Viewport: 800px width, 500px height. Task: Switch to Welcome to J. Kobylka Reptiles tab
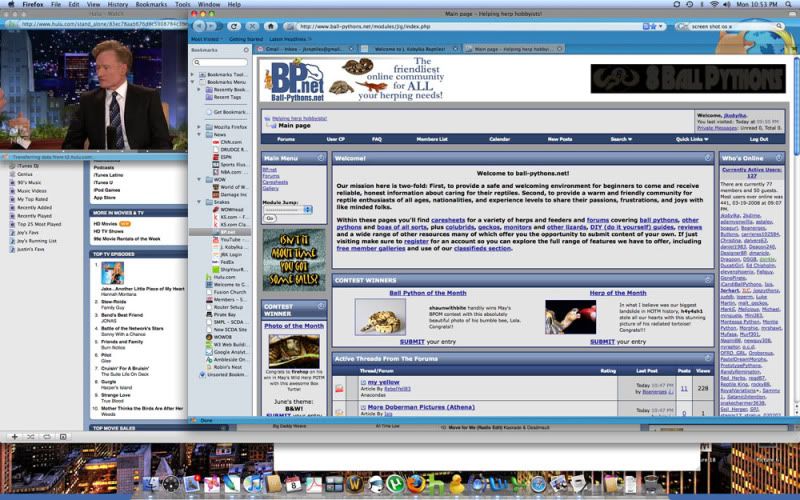pos(411,49)
